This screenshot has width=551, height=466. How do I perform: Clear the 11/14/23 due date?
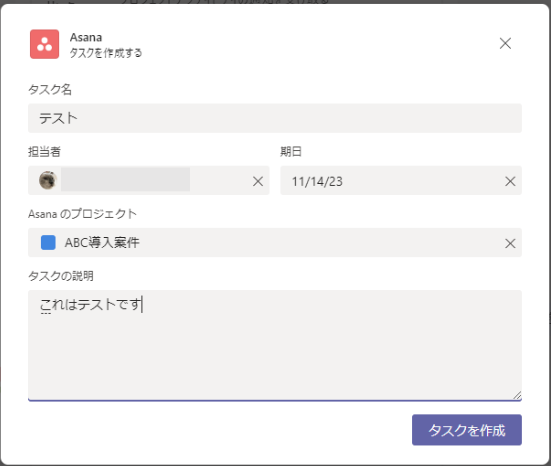[x=510, y=181]
